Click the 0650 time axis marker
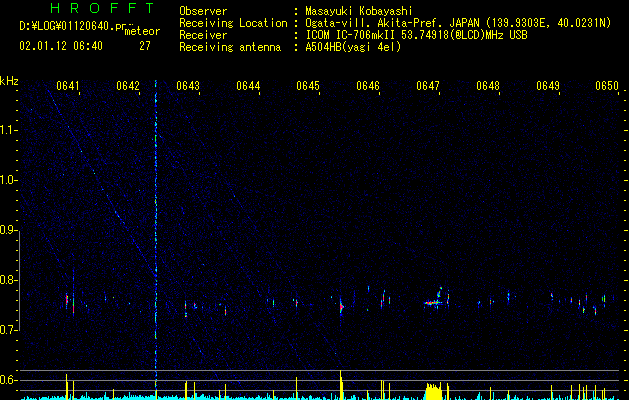629x400 pixels. tap(607, 86)
